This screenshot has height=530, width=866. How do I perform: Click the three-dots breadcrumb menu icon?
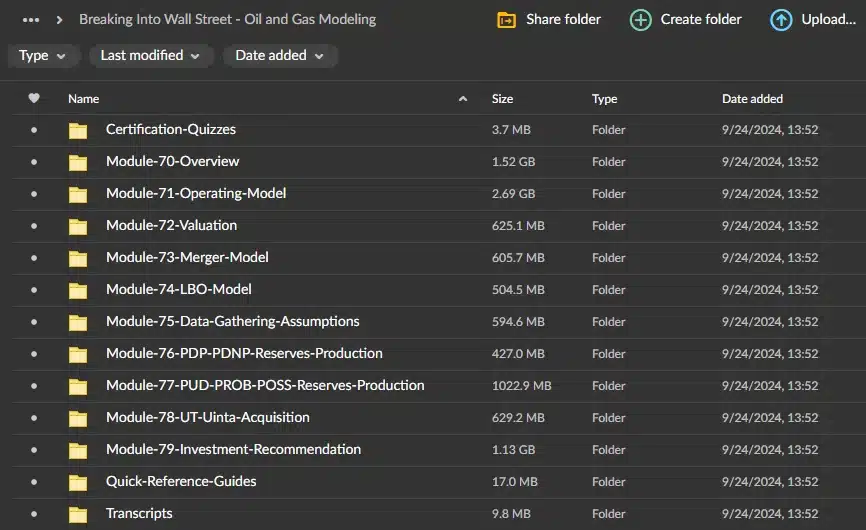pos(31,20)
